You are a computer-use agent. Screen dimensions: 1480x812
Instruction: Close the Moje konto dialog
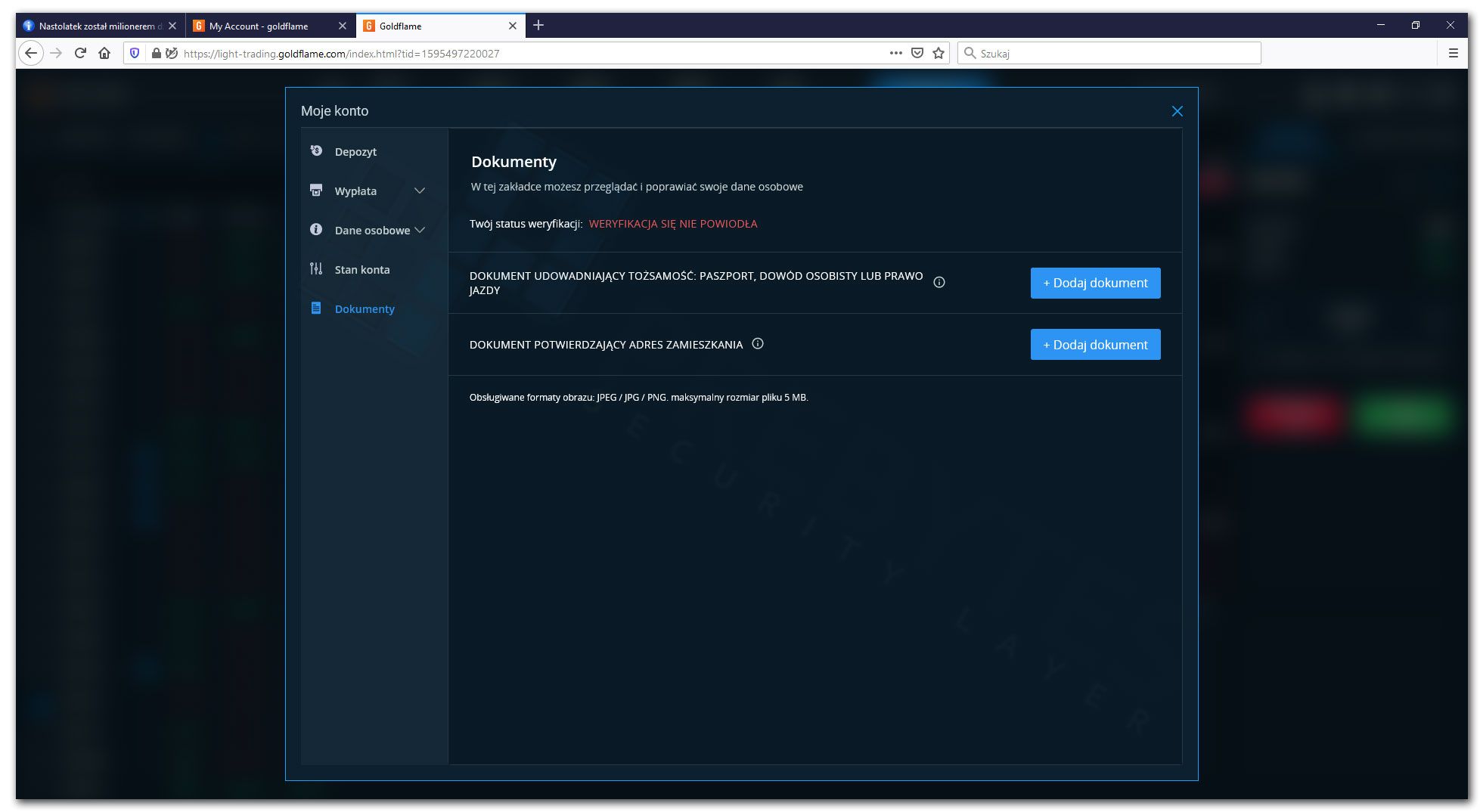click(1177, 111)
